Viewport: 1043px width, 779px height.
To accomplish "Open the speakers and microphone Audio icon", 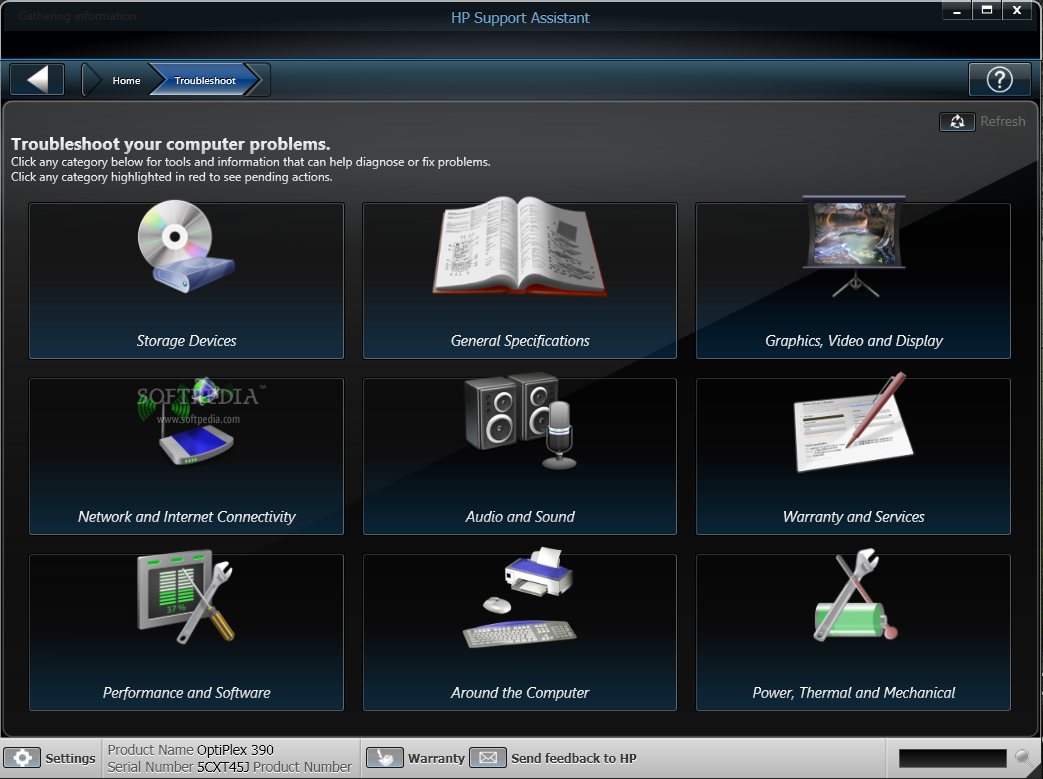I will (x=521, y=421).
